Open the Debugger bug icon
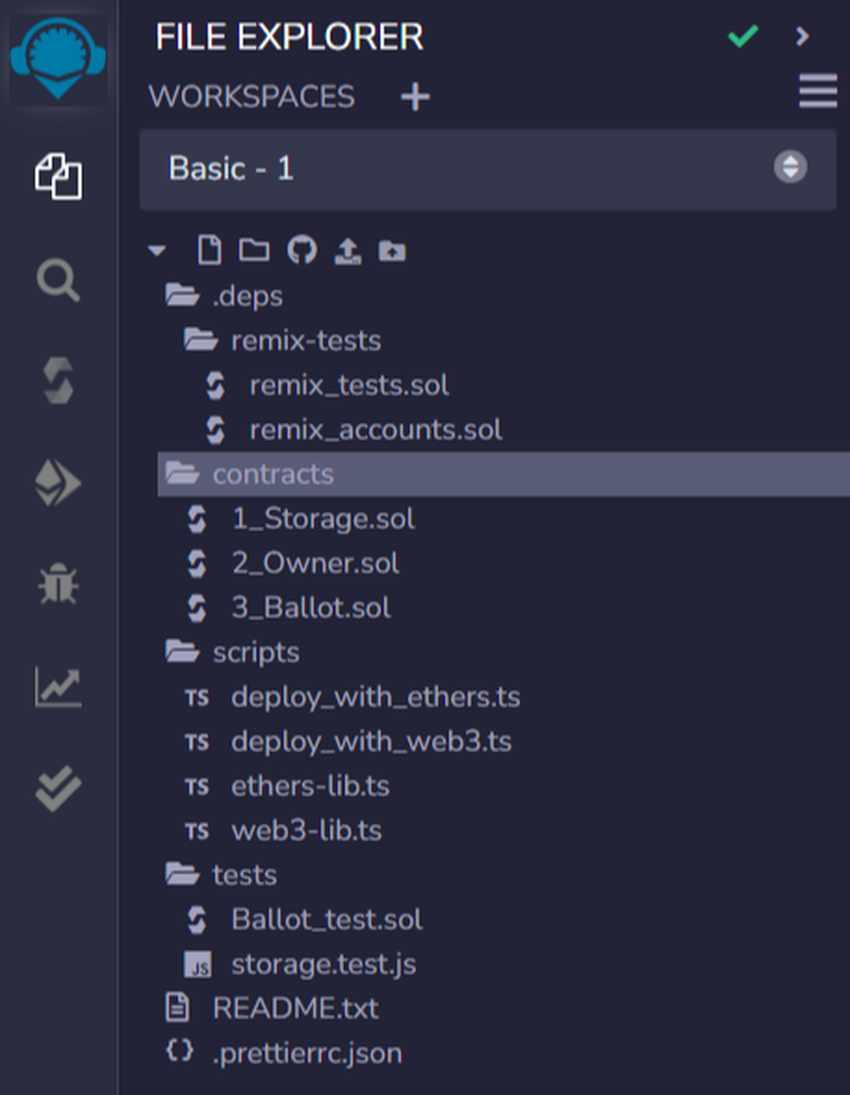Screen dimensions: 850x1095 [58, 585]
